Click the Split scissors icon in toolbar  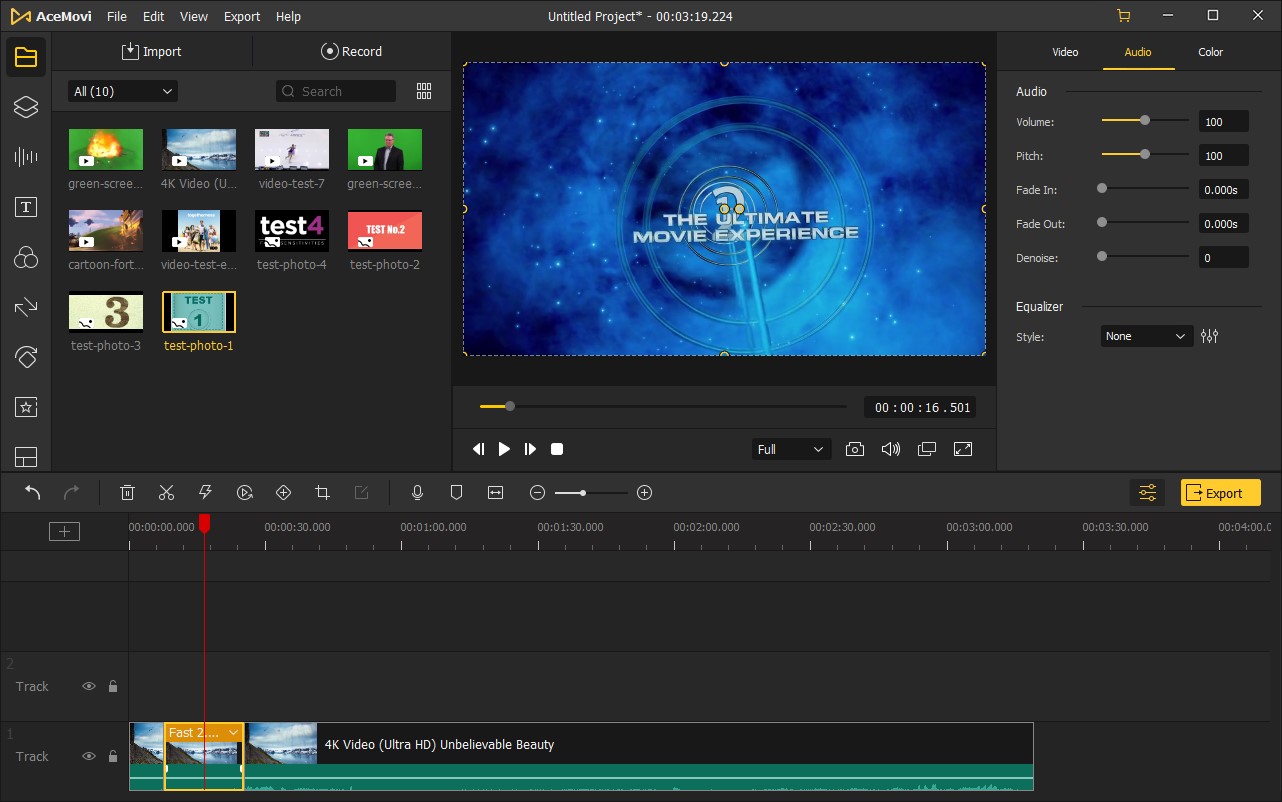click(x=166, y=492)
